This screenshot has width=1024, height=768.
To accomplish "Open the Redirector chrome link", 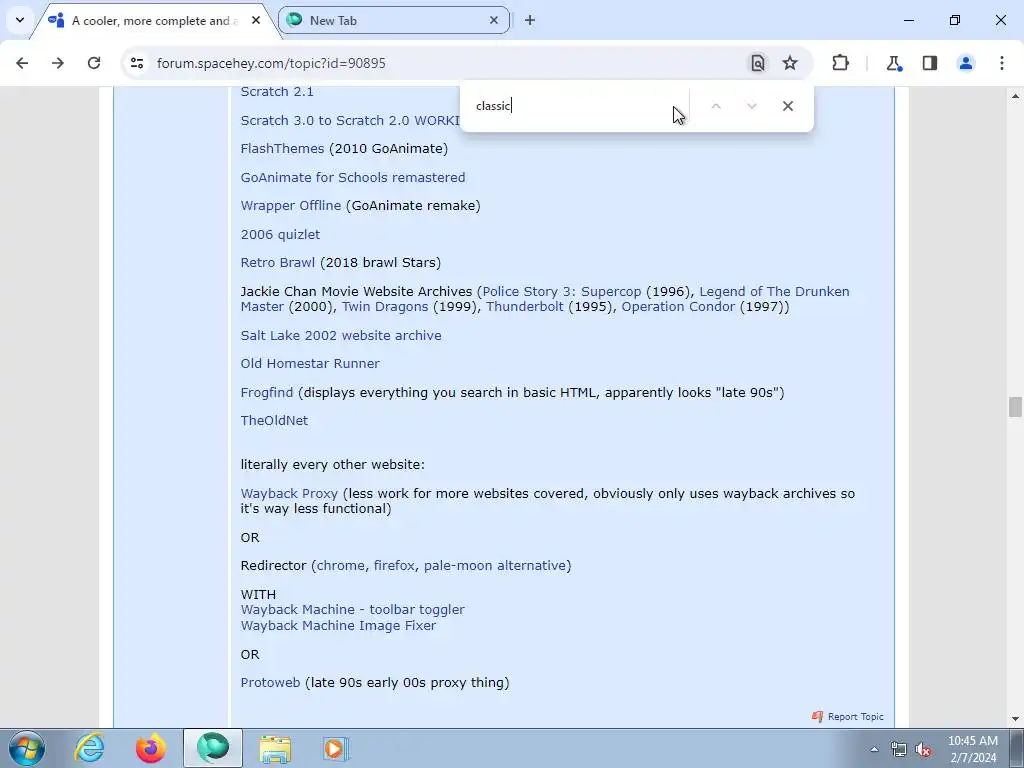I will click(x=341, y=566).
